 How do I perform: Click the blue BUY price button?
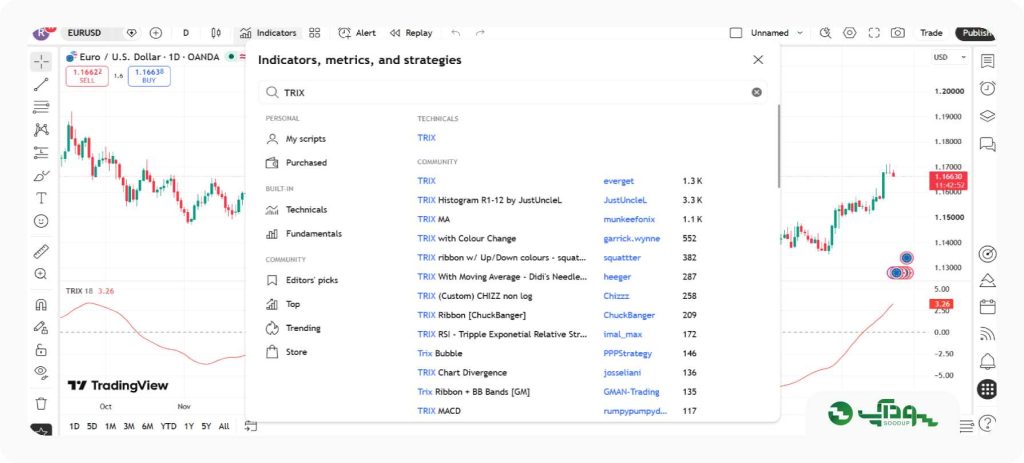(149, 76)
